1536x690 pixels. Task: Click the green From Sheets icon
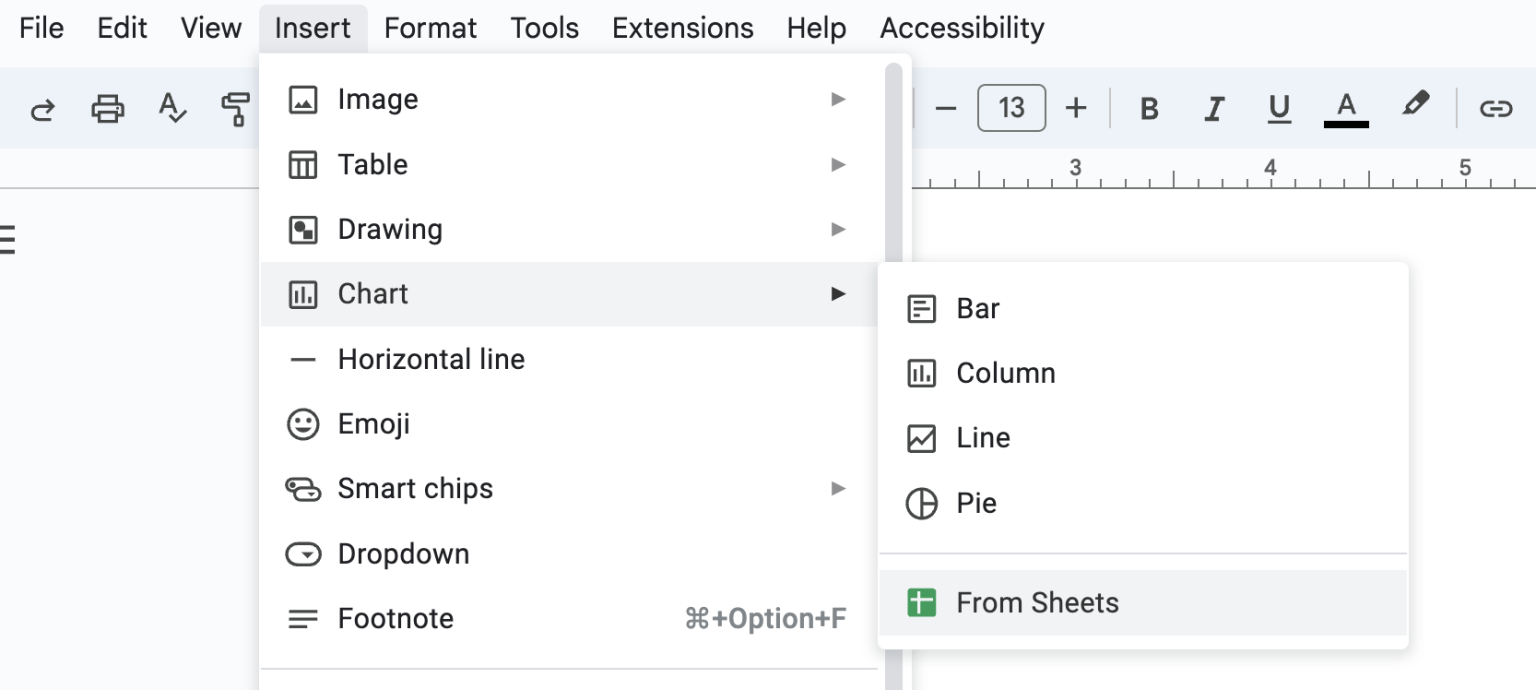coord(922,602)
